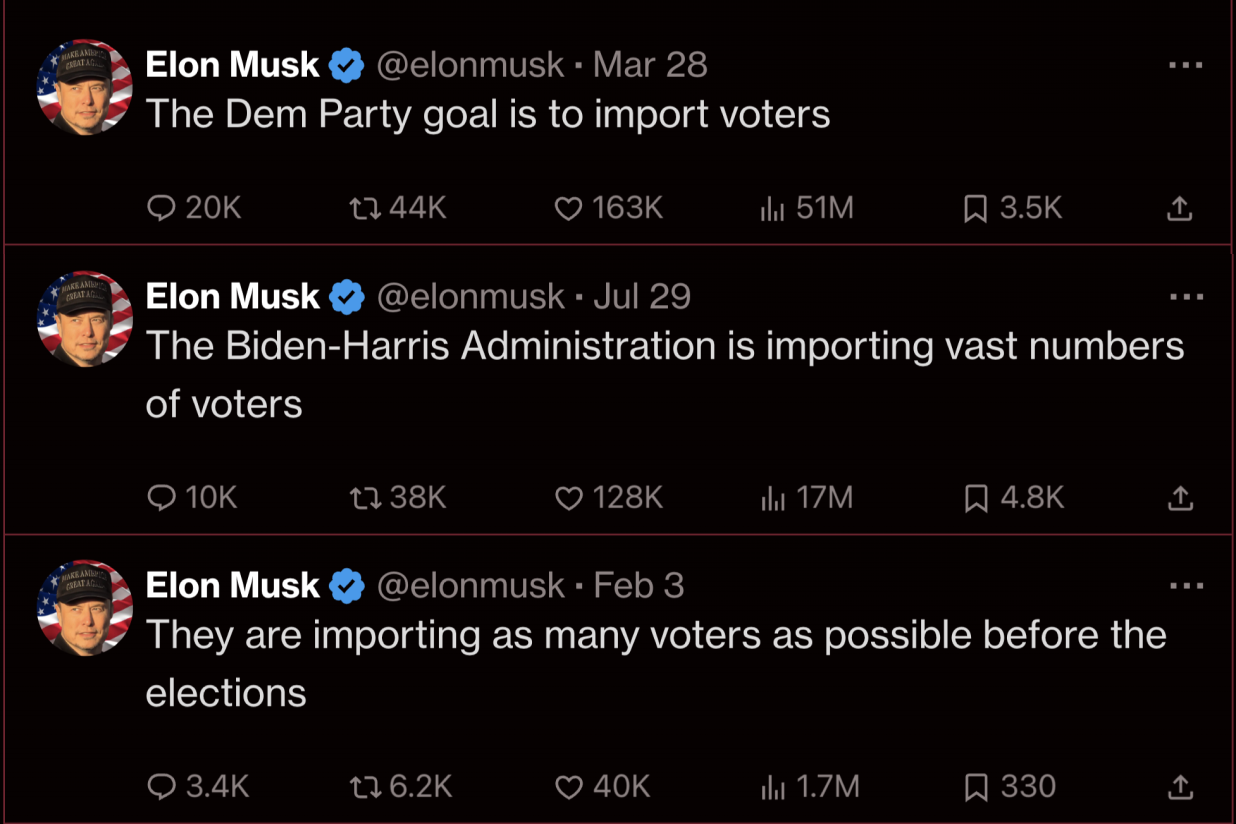1236x824 pixels.
Task: Reply to the Feb 3 tweet
Action: 162,787
